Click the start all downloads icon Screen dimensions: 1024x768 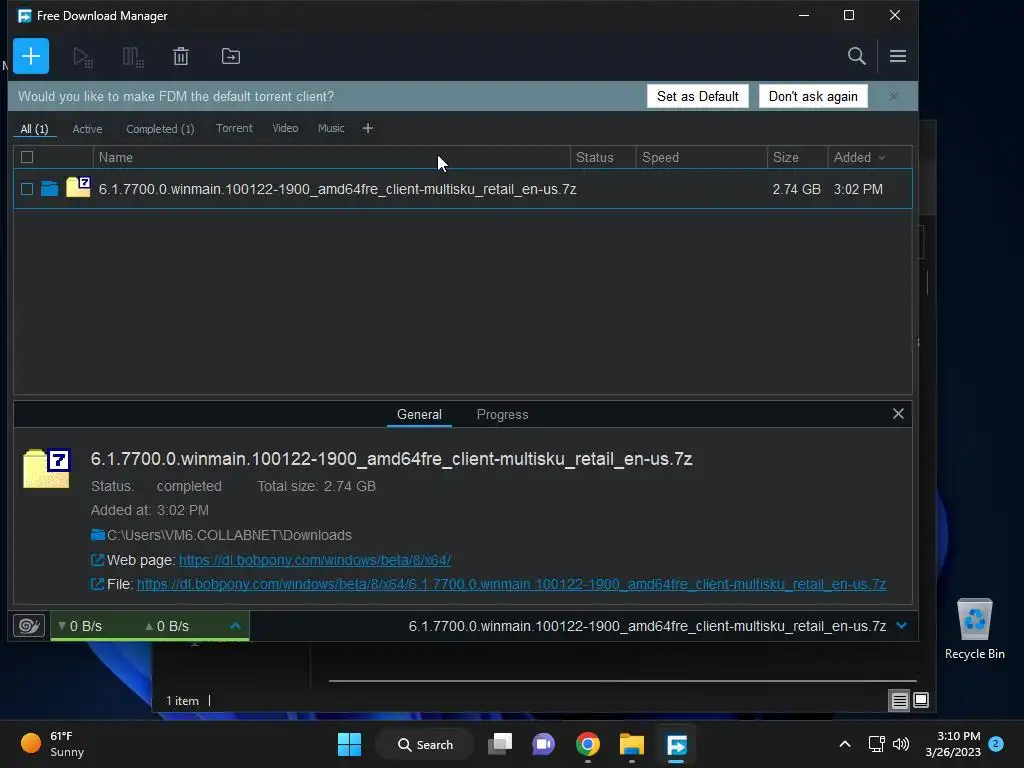coord(82,57)
